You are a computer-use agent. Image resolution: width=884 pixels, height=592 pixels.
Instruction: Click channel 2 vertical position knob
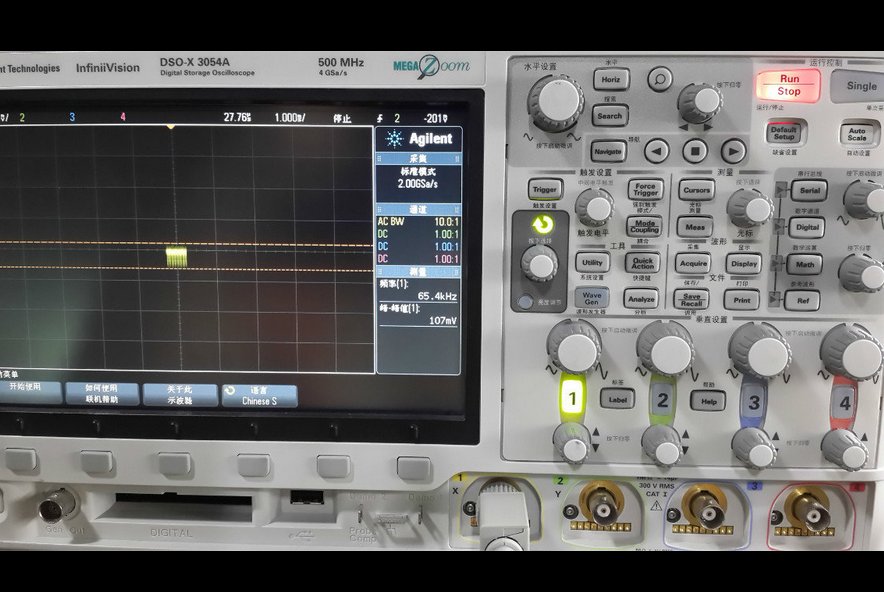click(x=661, y=445)
